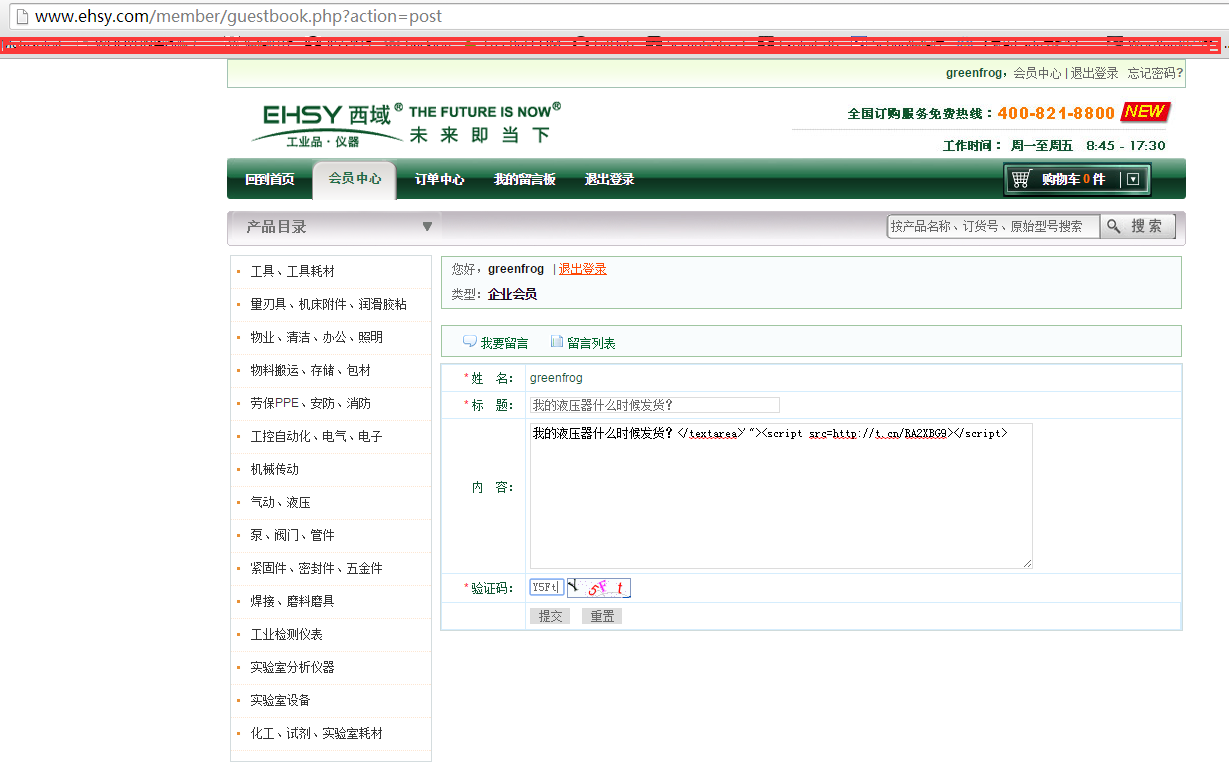
Task: Click inside the 内容 message textarea
Action: tap(781, 496)
